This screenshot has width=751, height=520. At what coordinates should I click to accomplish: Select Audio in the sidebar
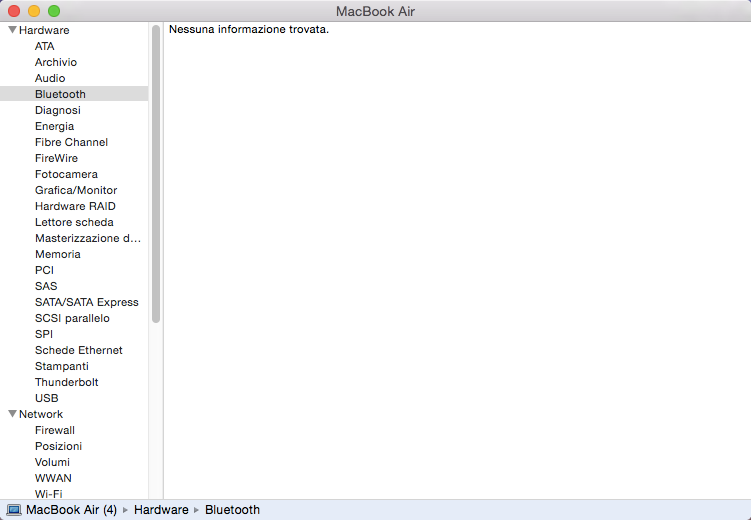click(50, 78)
